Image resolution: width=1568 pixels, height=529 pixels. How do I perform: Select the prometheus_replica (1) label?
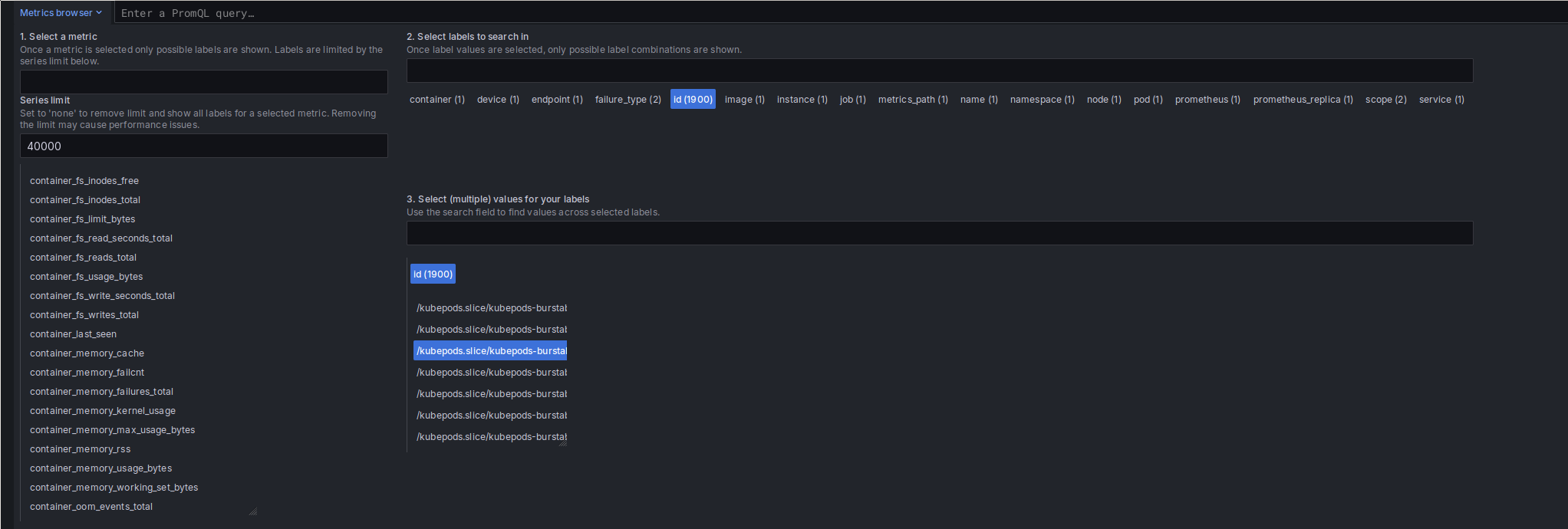pos(1303,100)
